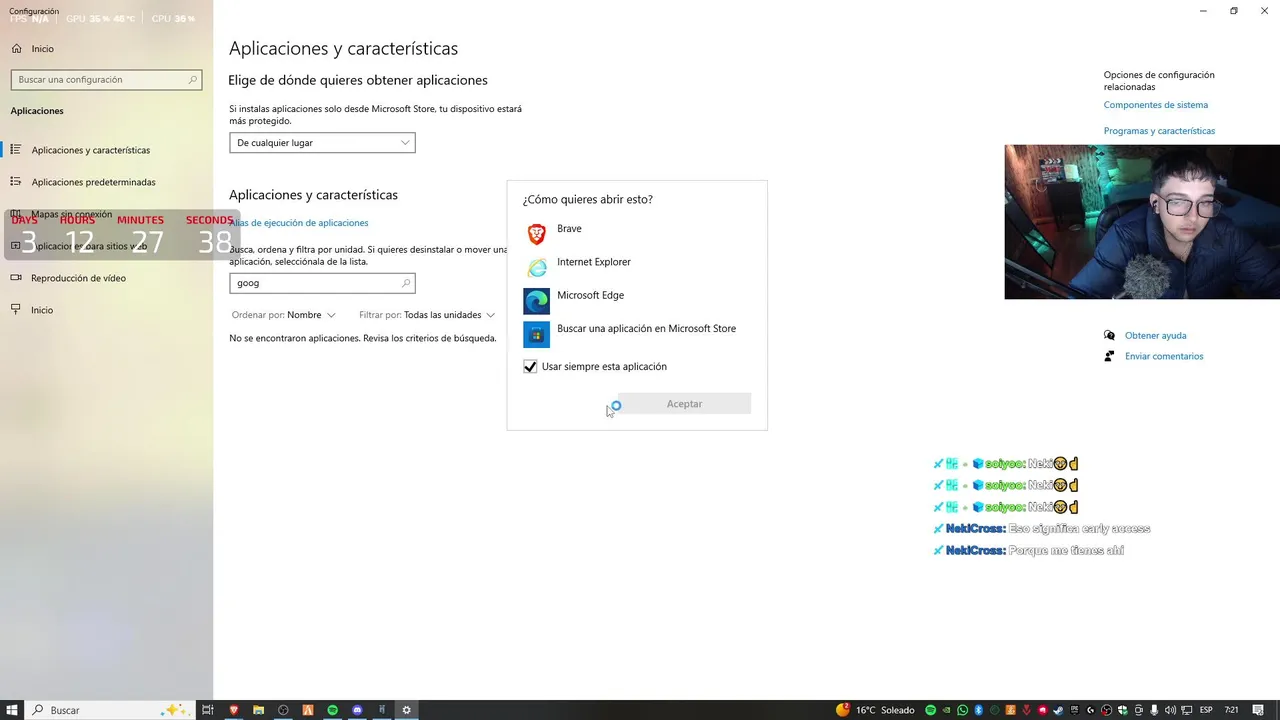
Task: Click the Epic Games tray icon
Action: (x=1075, y=710)
